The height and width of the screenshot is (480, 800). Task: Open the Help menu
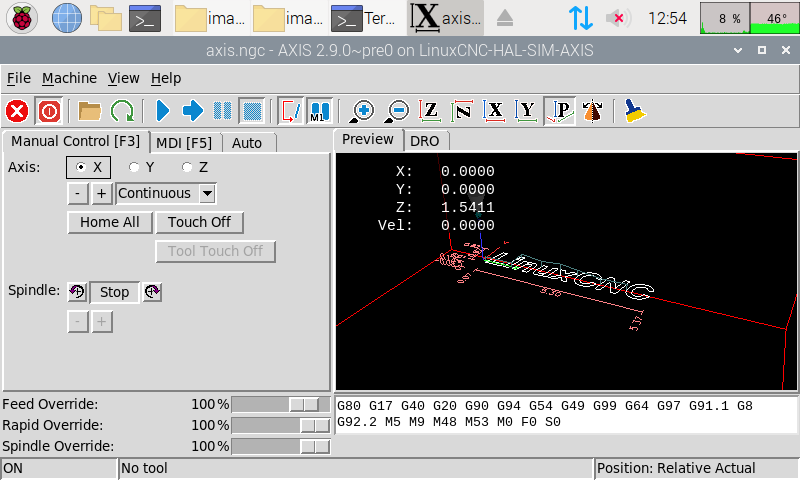166,78
